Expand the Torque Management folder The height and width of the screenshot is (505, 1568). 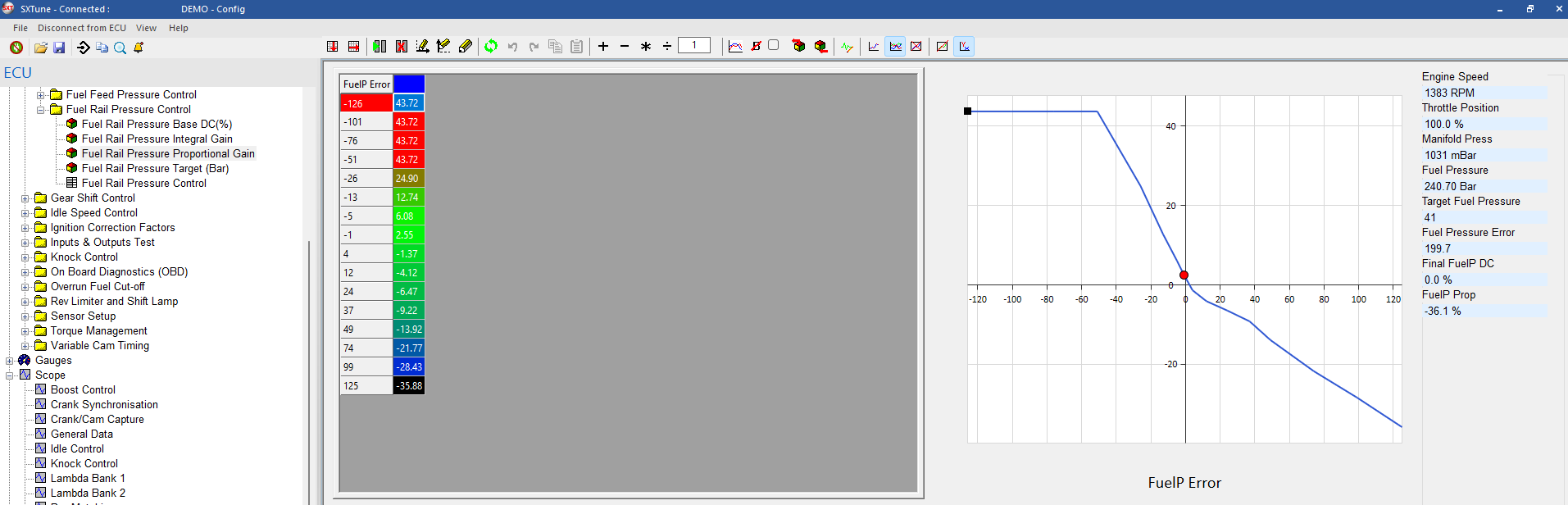[25, 331]
